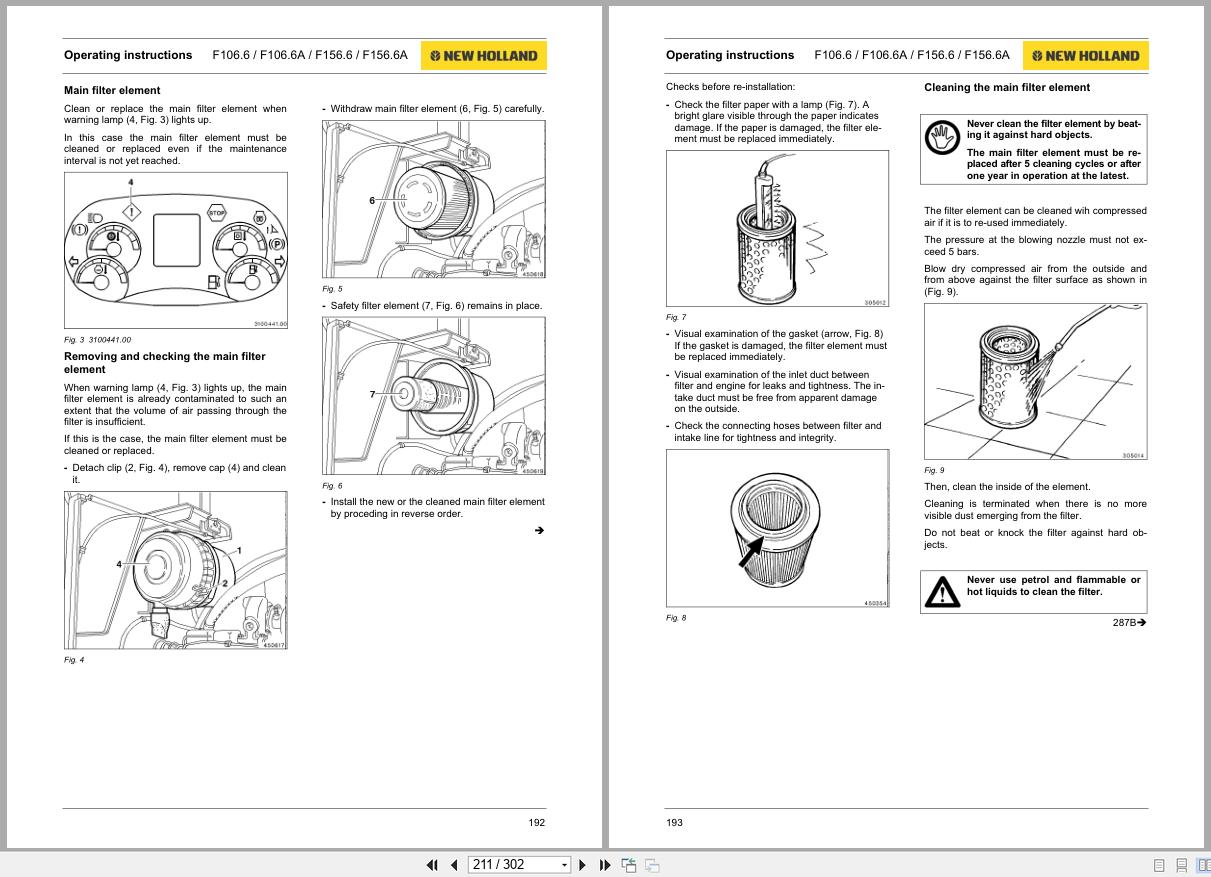This screenshot has height=877, width=1211.
Task: Click 'Never clean the filter element by beating' warning
Action: [x=1054, y=129]
